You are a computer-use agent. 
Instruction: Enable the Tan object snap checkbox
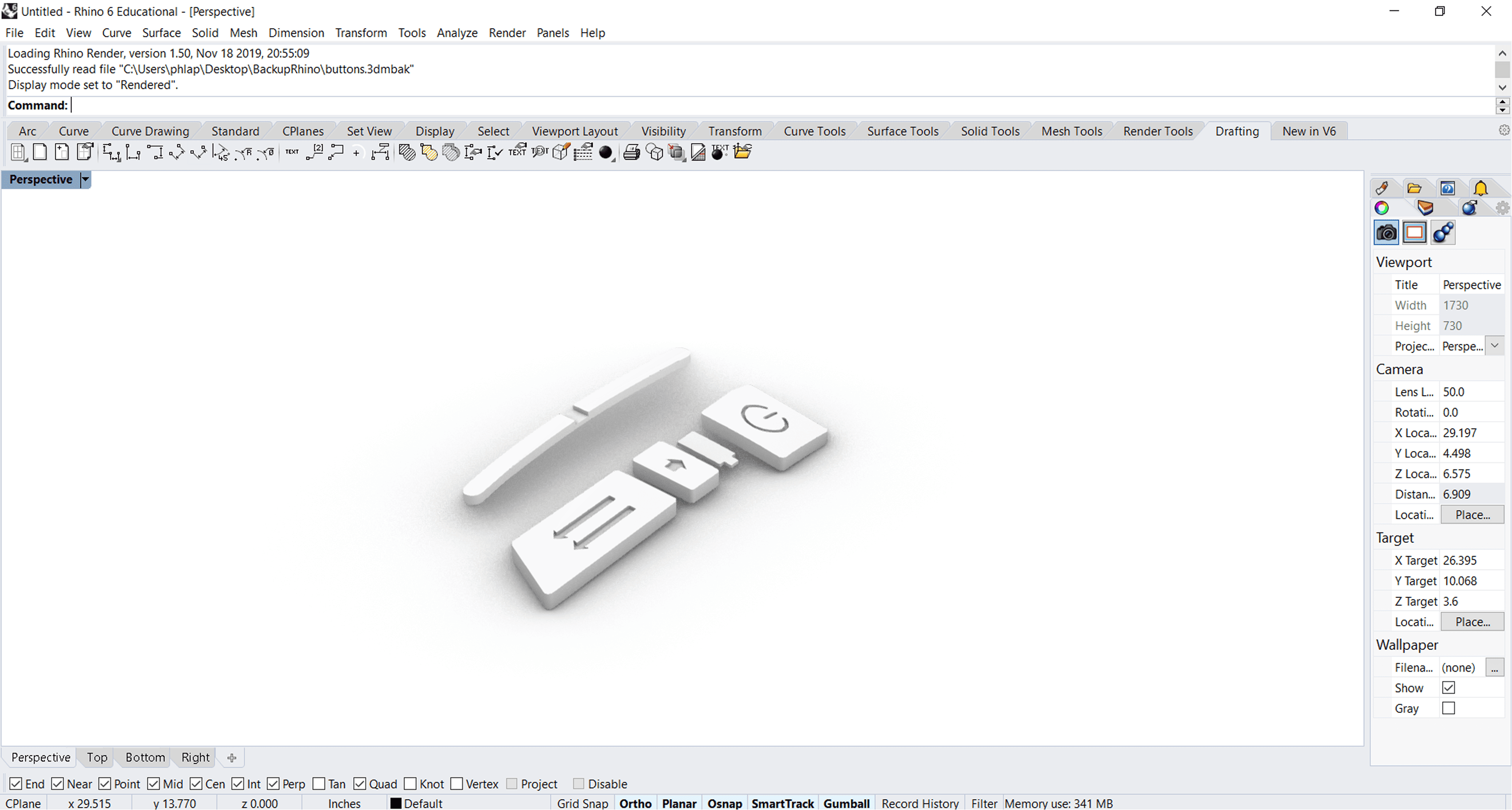click(319, 784)
